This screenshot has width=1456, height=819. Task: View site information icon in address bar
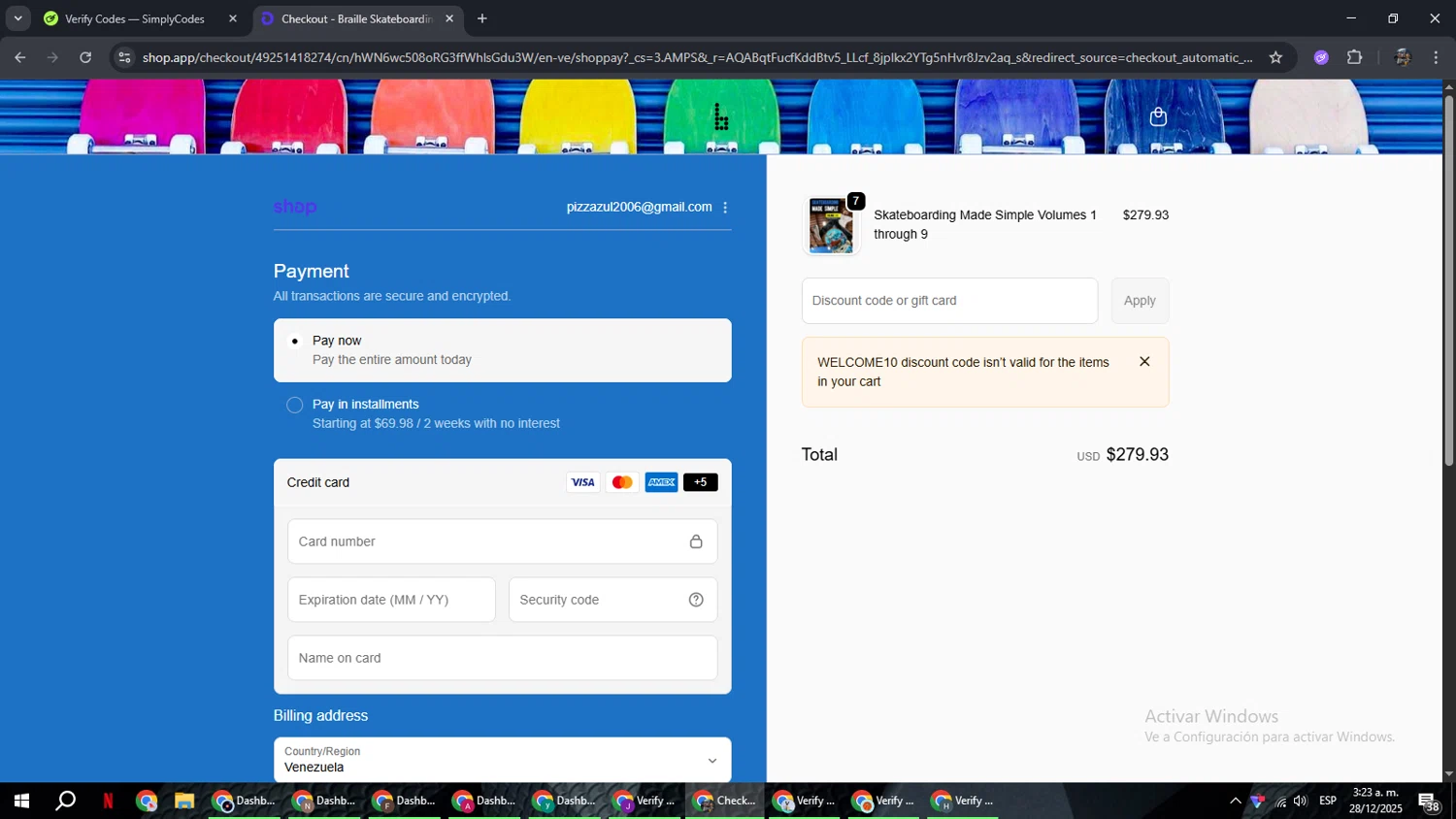pyautogui.click(x=123, y=57)
